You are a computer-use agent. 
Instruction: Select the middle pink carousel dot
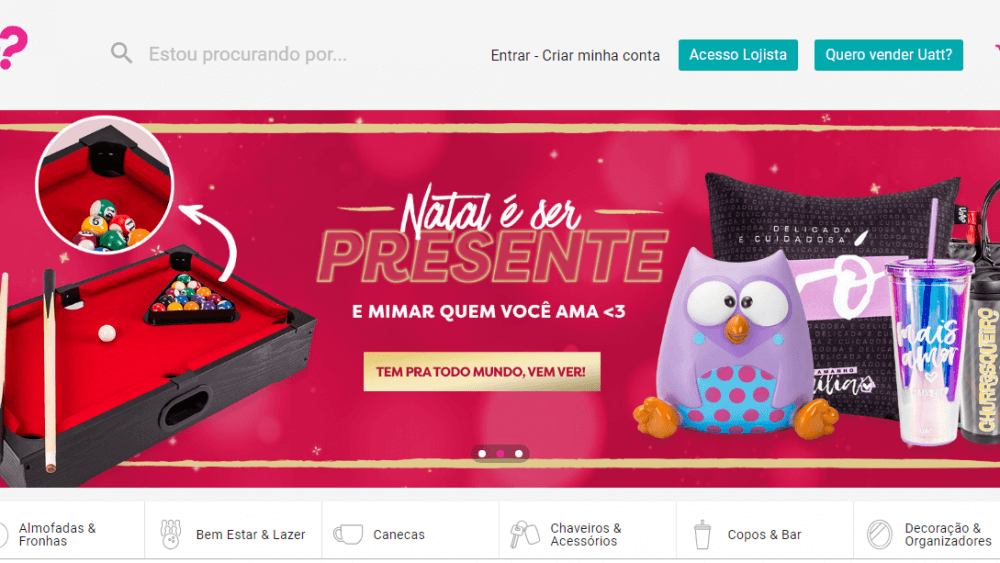click(x=501, y=454)
